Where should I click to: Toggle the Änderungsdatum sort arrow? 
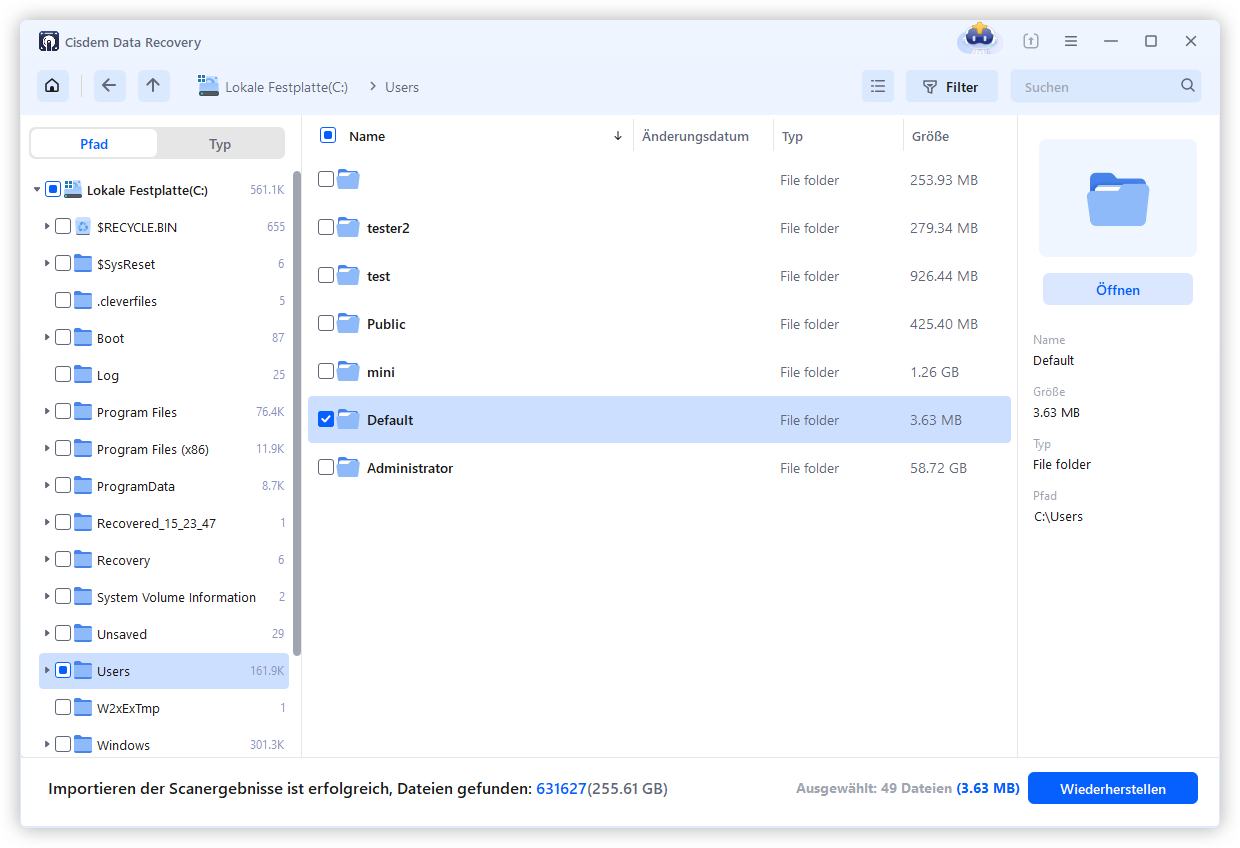tap(617, 136)
